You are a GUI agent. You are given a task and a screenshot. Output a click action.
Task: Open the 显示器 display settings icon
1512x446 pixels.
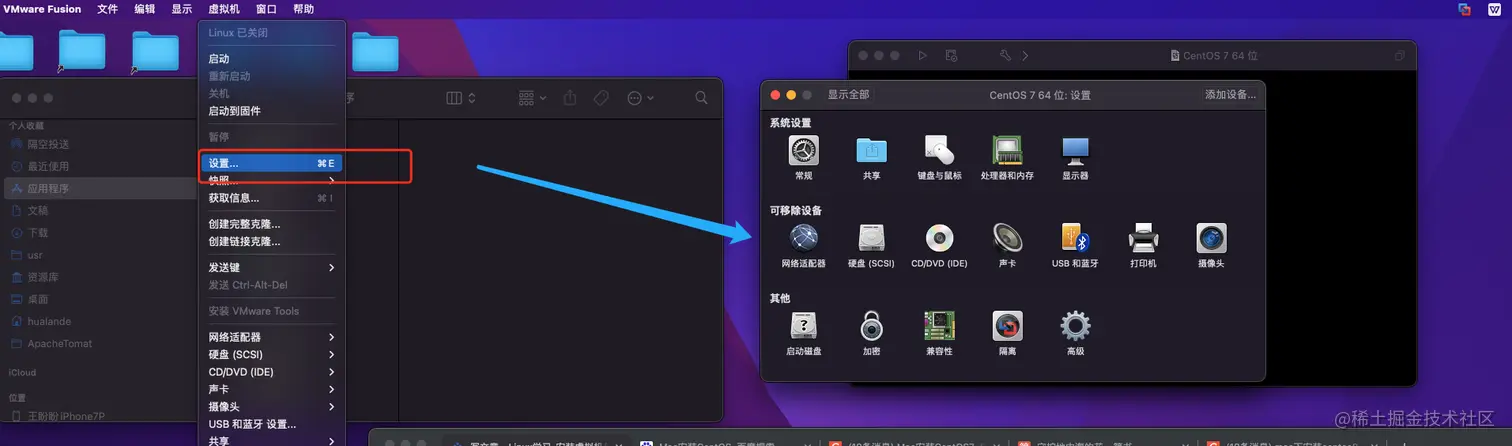(1075, 151)
